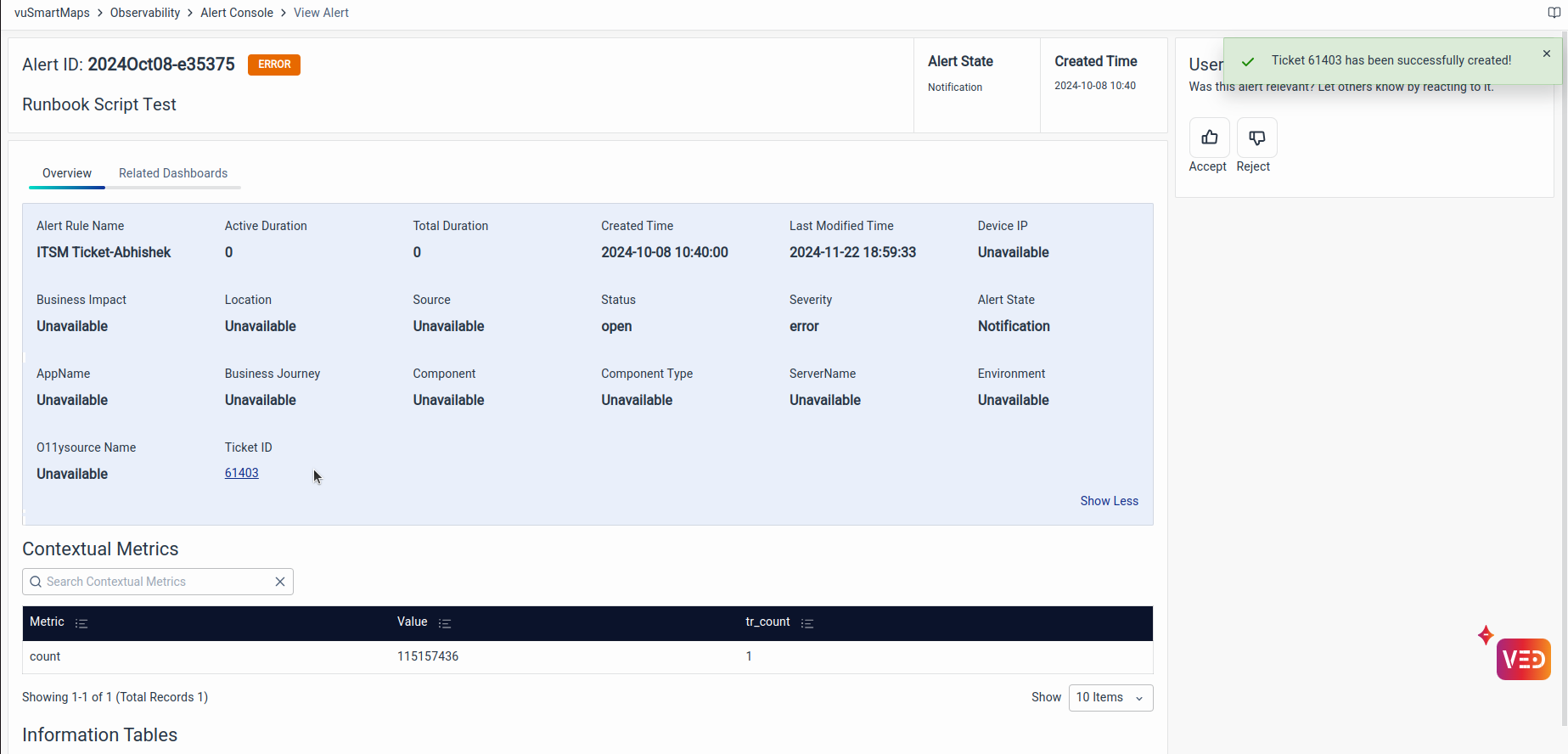Clear the Contextual Metrics search field
The width and height of the screenshot is (1568, 754).
pyautogui.click(x=280, y=582)
